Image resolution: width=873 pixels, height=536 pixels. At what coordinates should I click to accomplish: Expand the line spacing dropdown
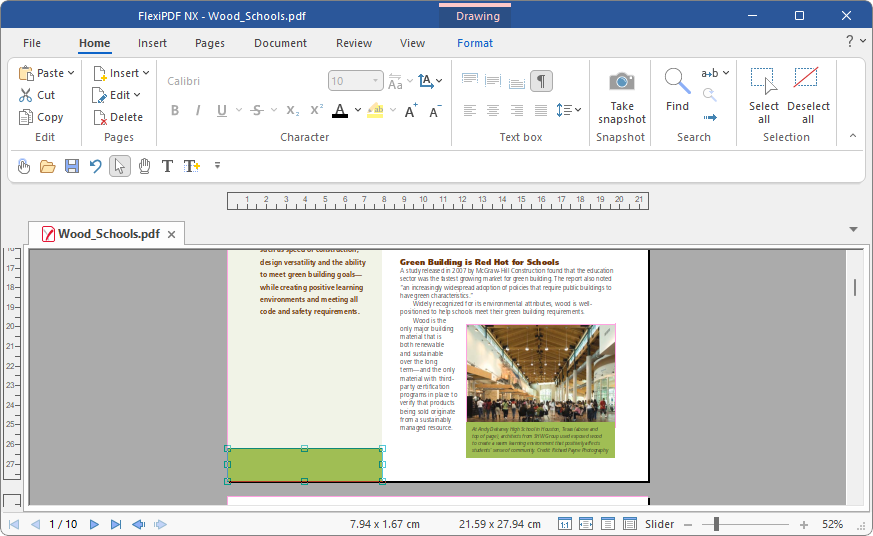point(577,111)
